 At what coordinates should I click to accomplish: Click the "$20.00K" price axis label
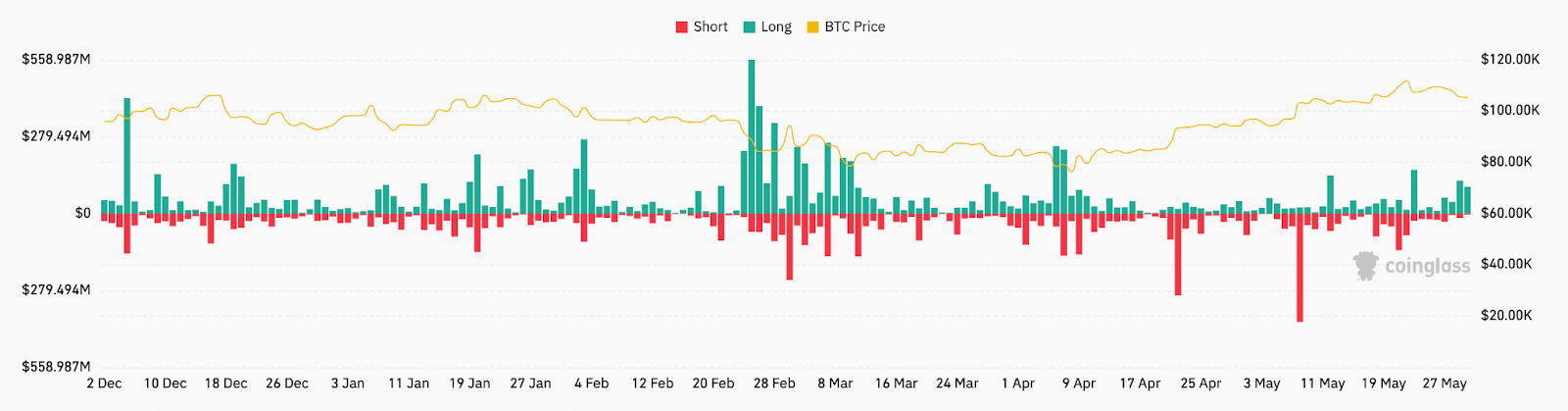click(x=1506, y=316)
